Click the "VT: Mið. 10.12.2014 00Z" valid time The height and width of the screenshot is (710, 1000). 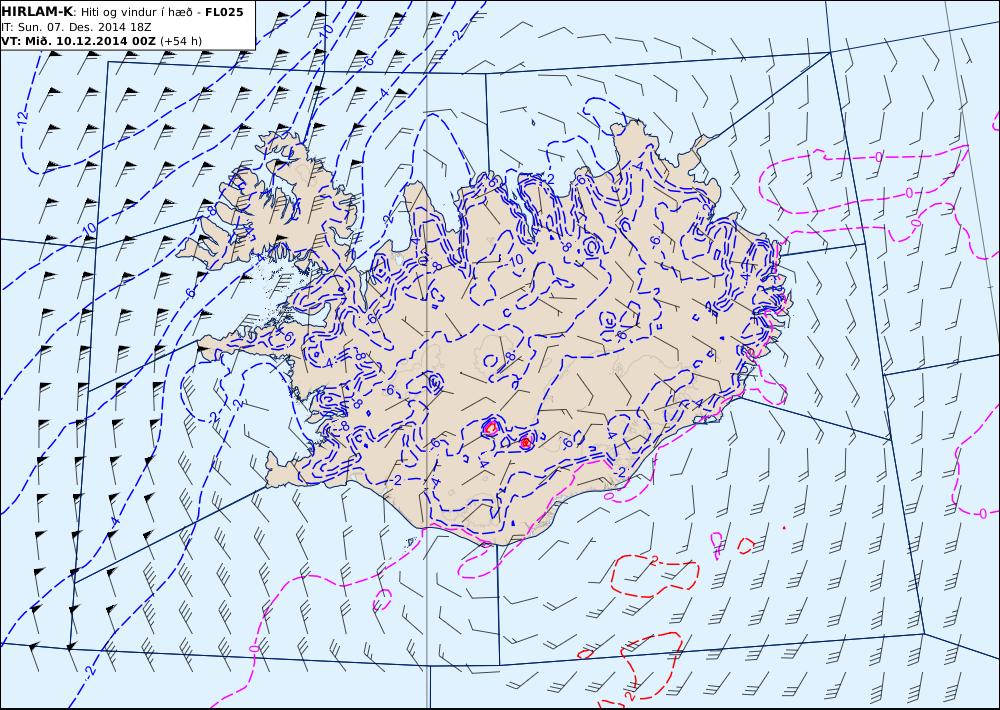pyautogui.click(x=78, y=41)
